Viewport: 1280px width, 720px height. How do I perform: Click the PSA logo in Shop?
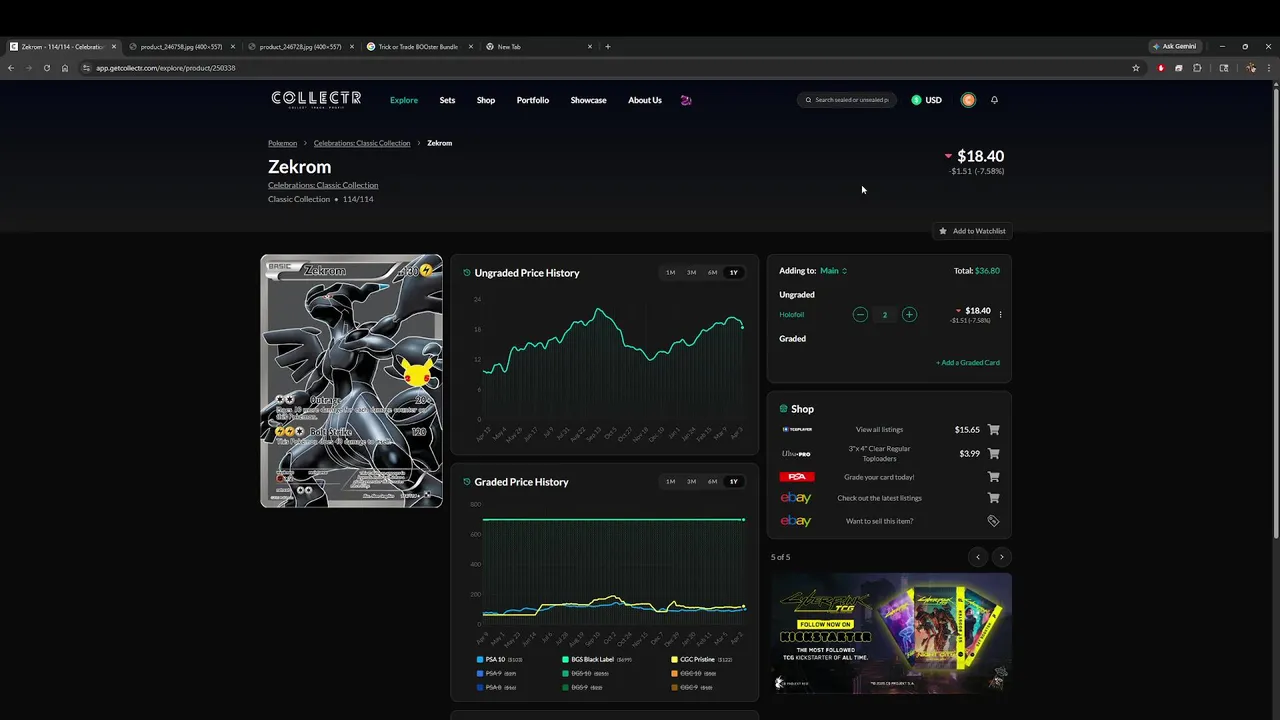coord(797,477)
